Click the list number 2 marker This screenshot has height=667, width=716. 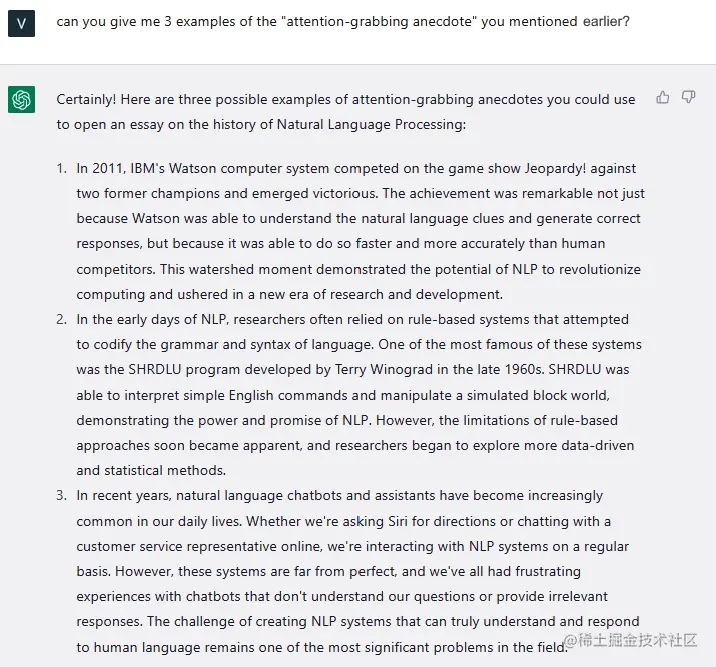62,319
